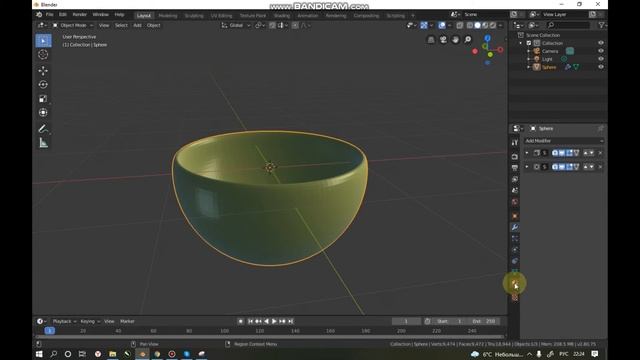The image size is (640, 360).
Task: Click the outliner filter funnel icon
Action: (601, 25)
